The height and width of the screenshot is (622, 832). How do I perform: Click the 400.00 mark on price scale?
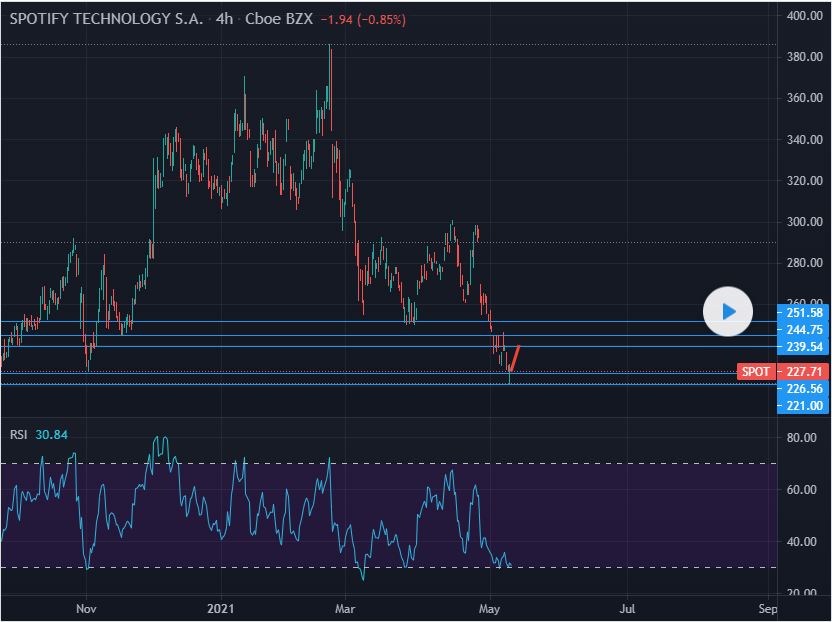tap(804, 16)
